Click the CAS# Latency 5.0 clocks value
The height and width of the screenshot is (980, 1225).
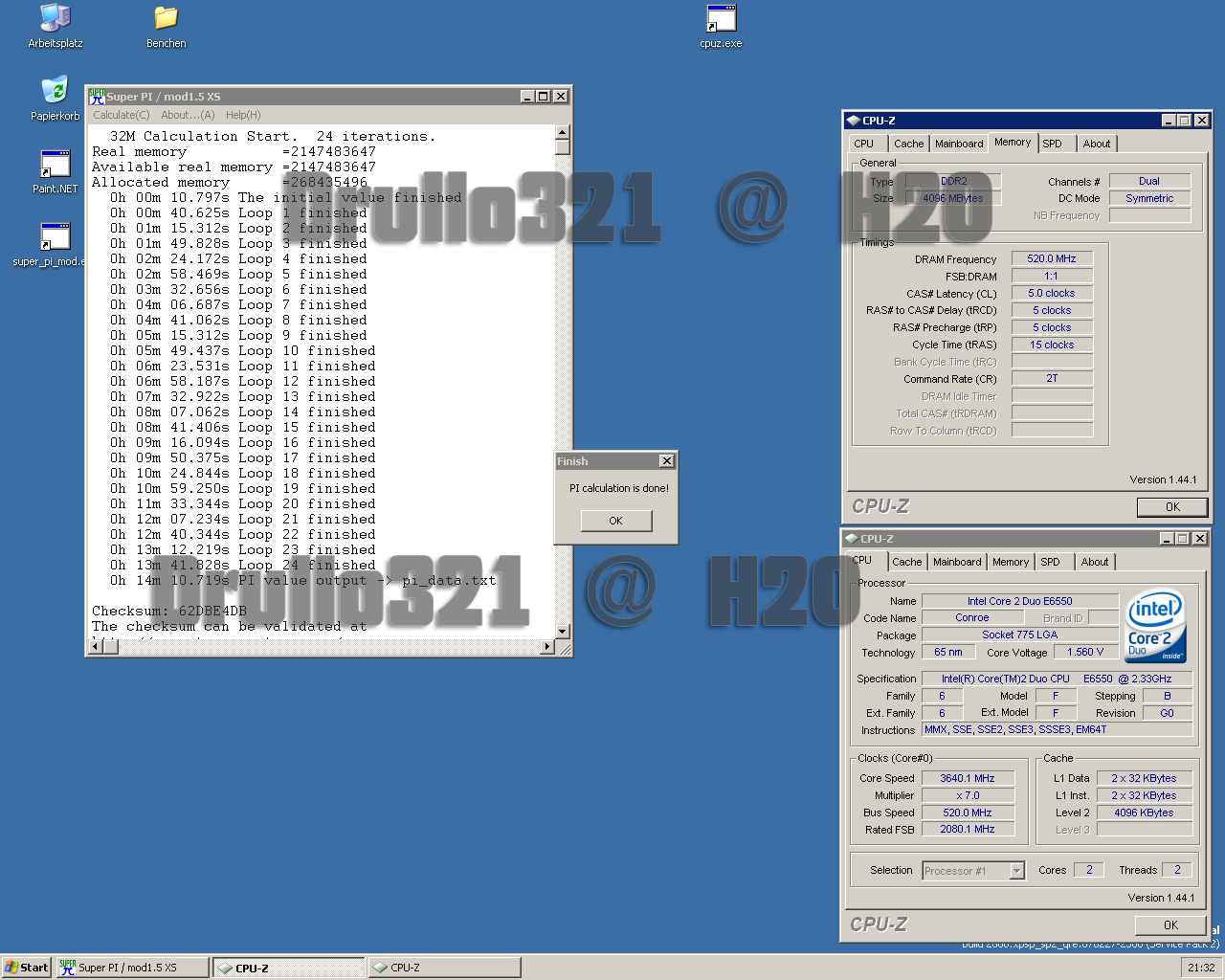[x=1052, y=293]
